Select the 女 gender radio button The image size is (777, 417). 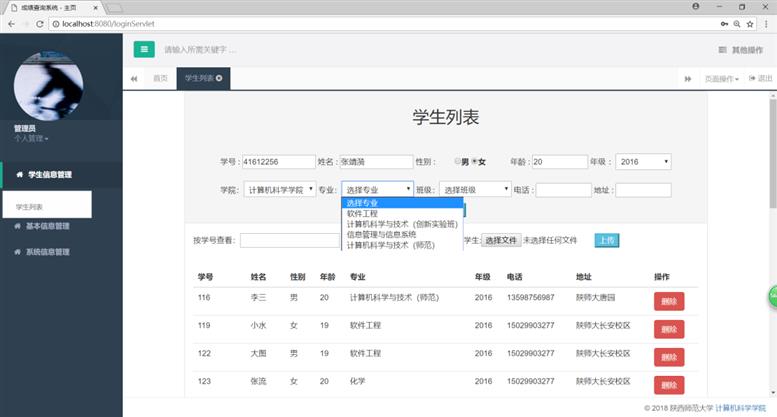(475, 161)
